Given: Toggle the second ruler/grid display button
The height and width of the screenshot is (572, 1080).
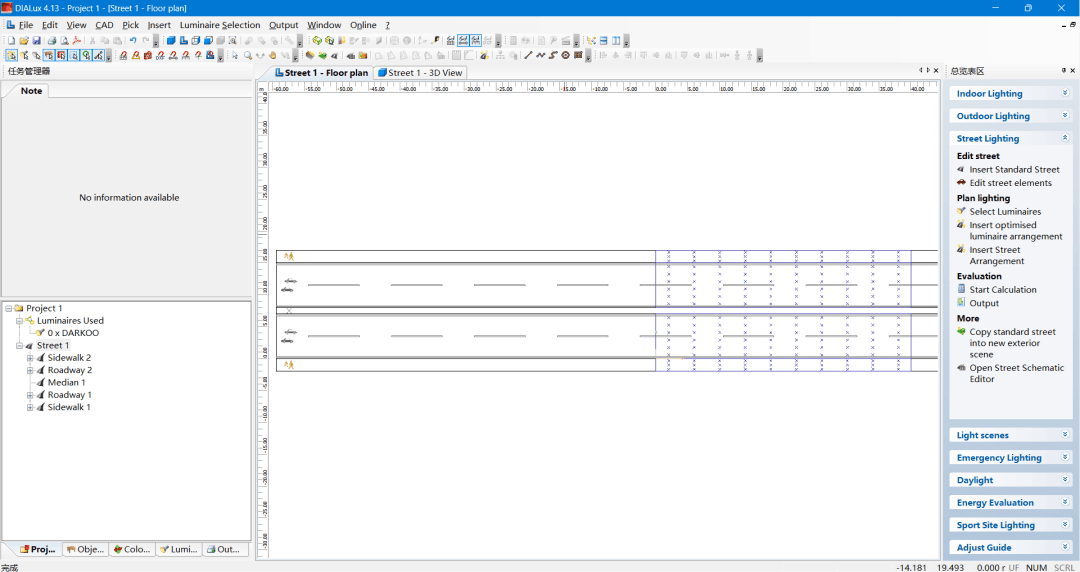Looking at the screenshot, I should pos(464,41).
